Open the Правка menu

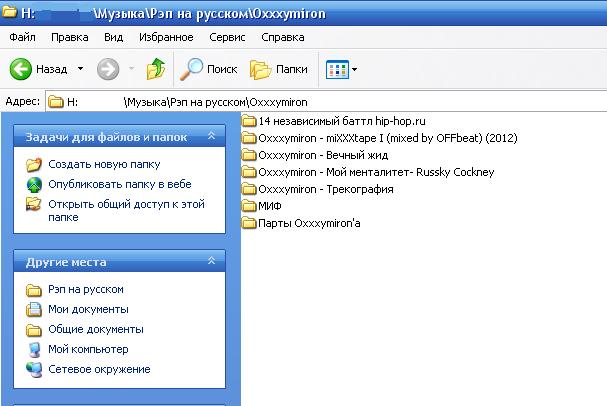pyautogui.click(x=70, y=37)
